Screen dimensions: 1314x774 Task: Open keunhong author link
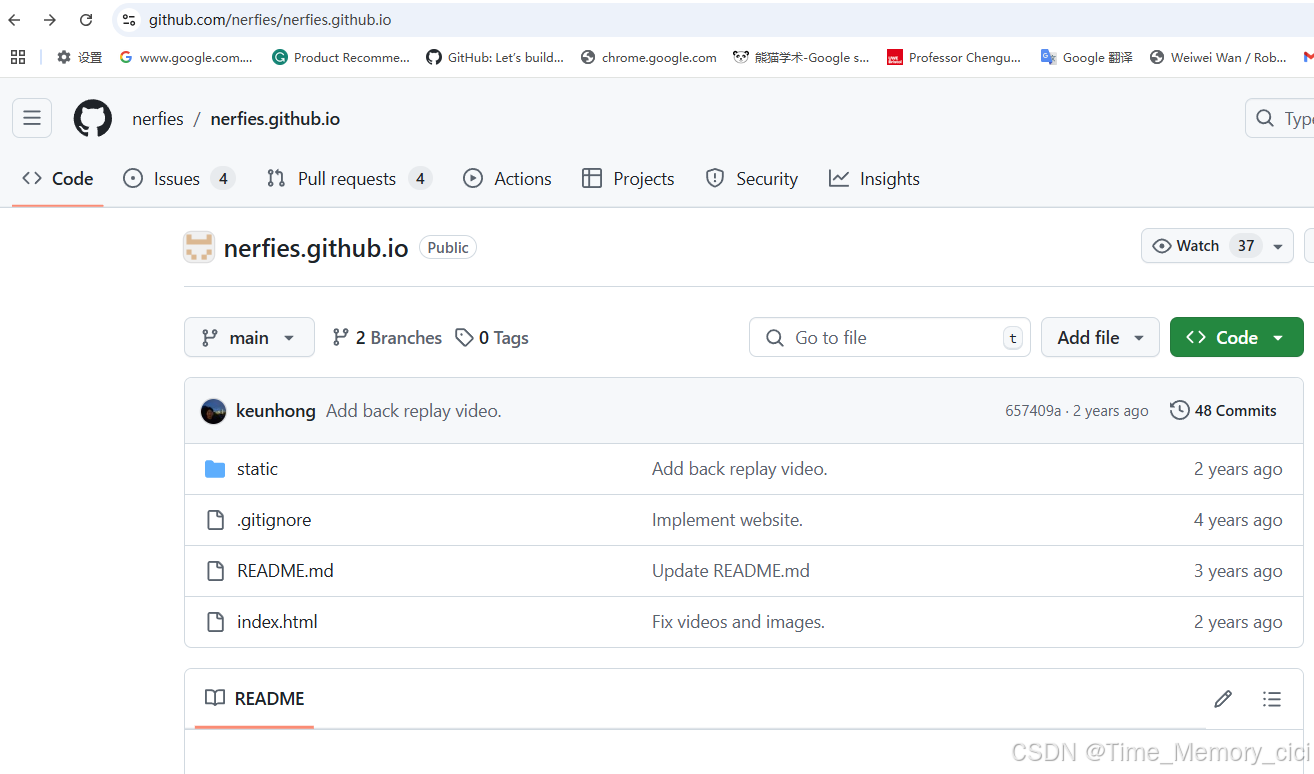coord(276,411)
